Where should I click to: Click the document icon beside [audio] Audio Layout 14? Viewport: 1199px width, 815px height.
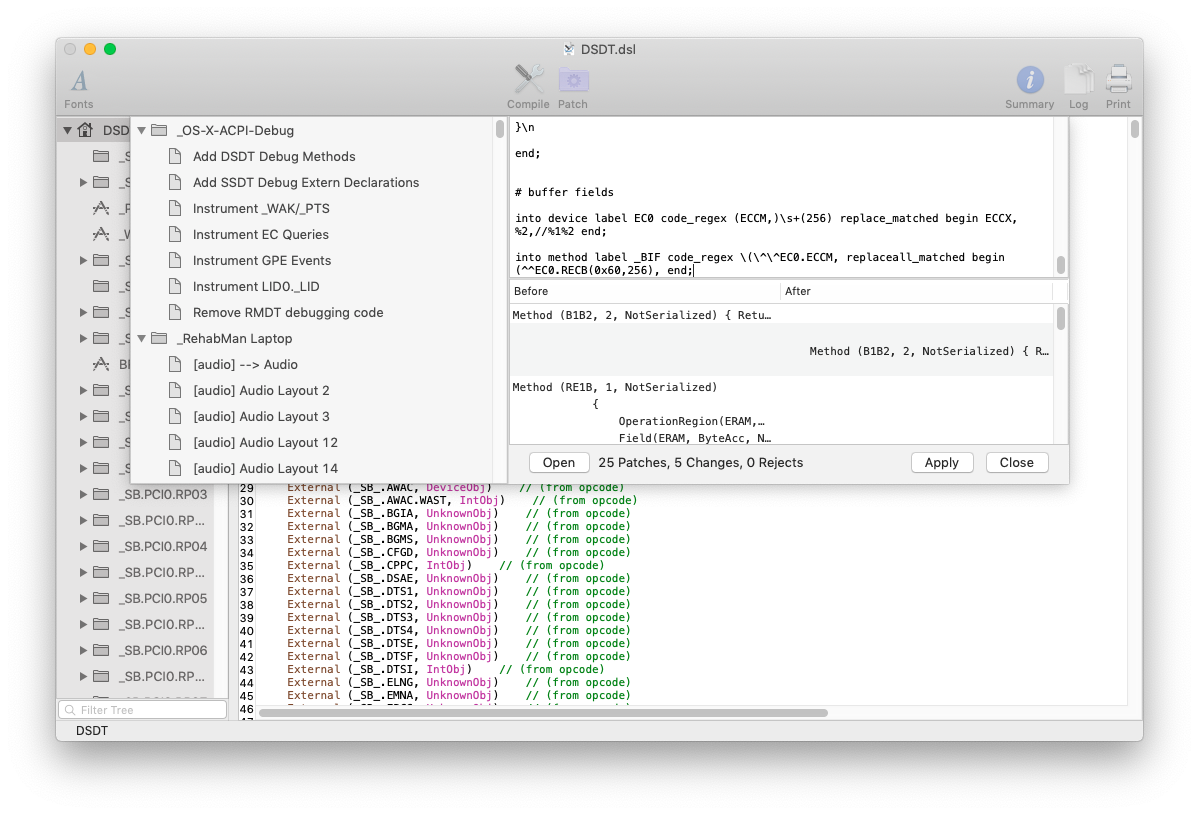pyautogui.click(x=175, y=468)
